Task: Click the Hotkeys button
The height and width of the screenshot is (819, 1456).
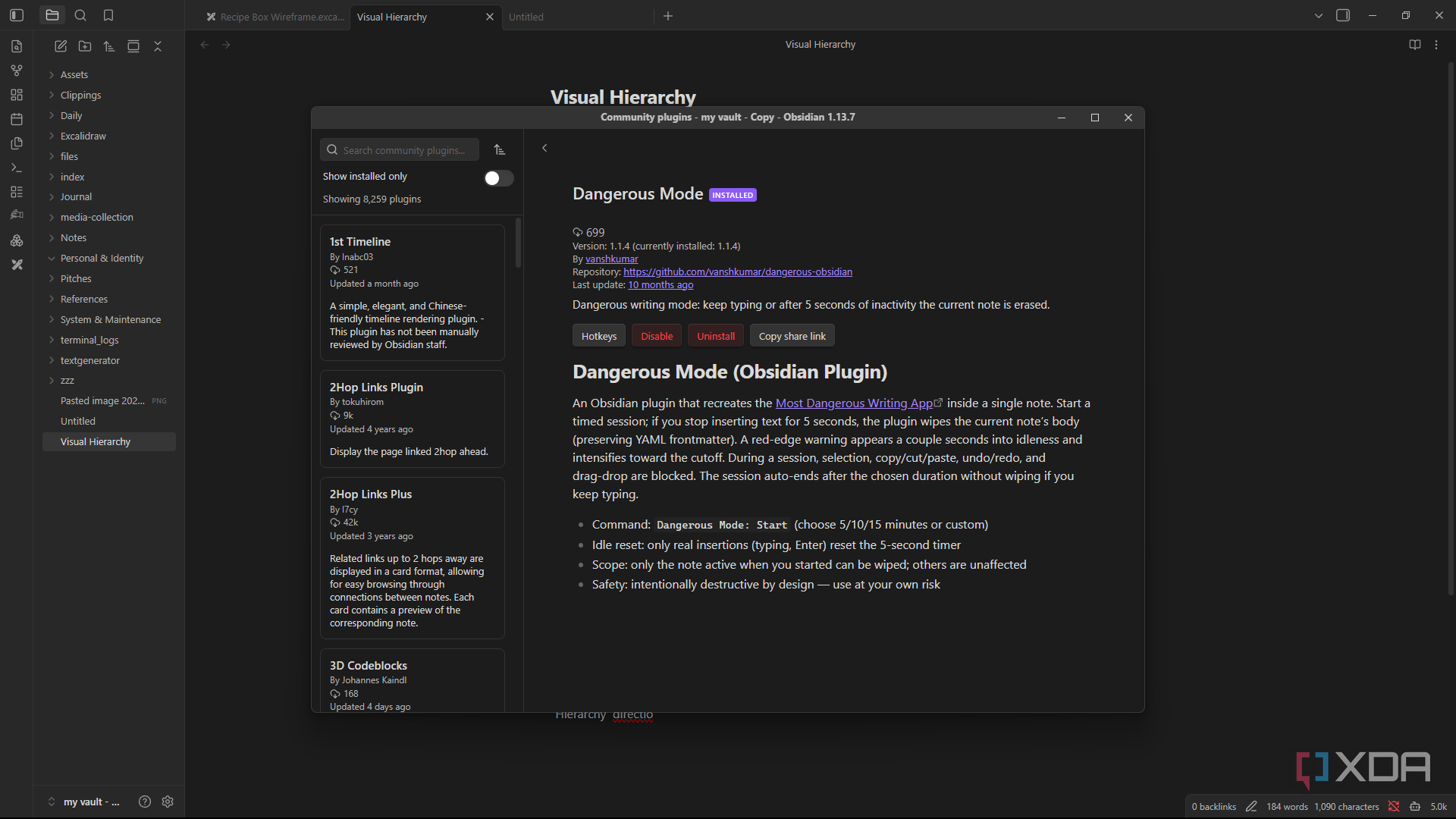Action: click(x=599, y=336)
